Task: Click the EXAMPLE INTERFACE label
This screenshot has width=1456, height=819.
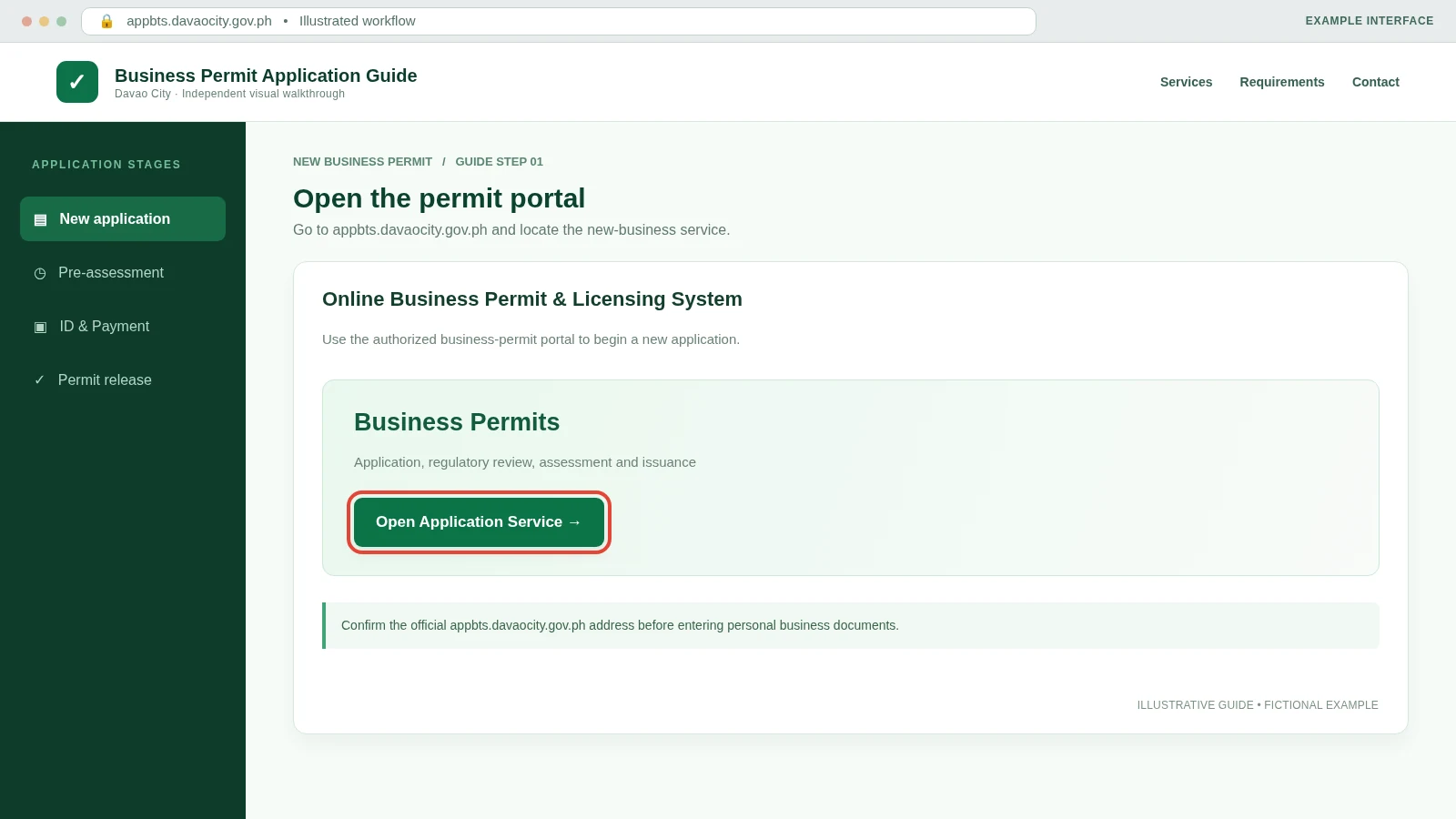Action: pos(1370,21)
